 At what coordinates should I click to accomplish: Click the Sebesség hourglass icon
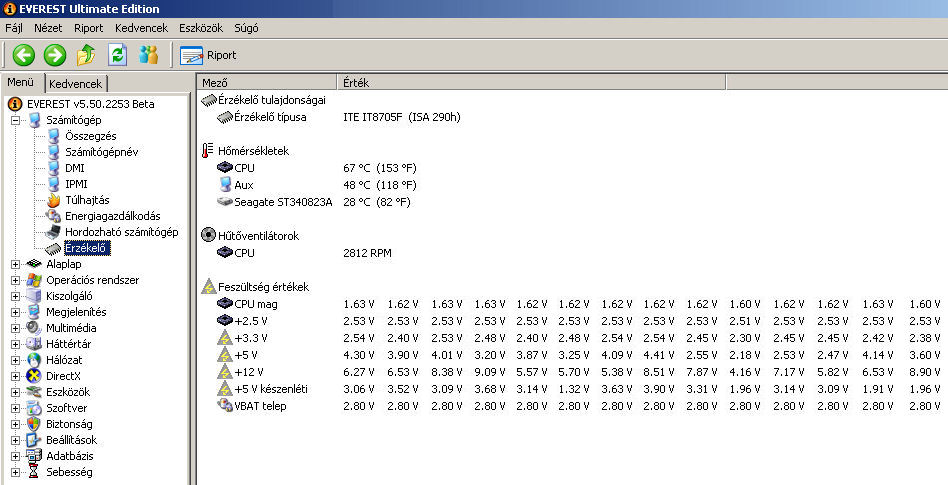(34, 472)
